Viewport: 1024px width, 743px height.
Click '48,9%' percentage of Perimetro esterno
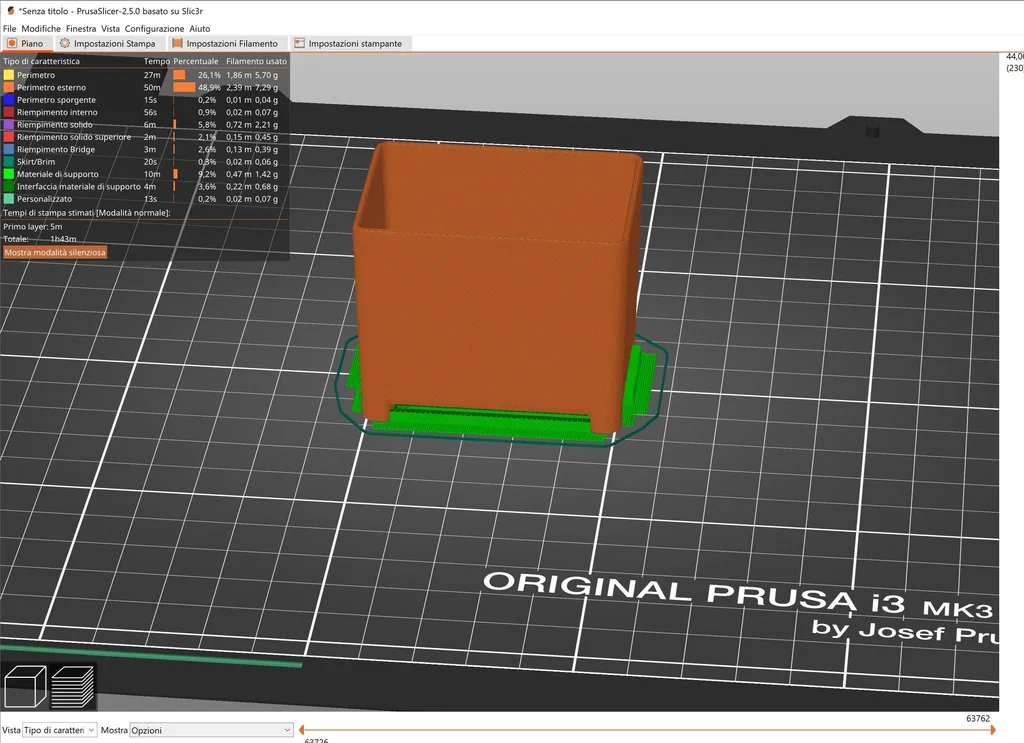tap(209, 87)
